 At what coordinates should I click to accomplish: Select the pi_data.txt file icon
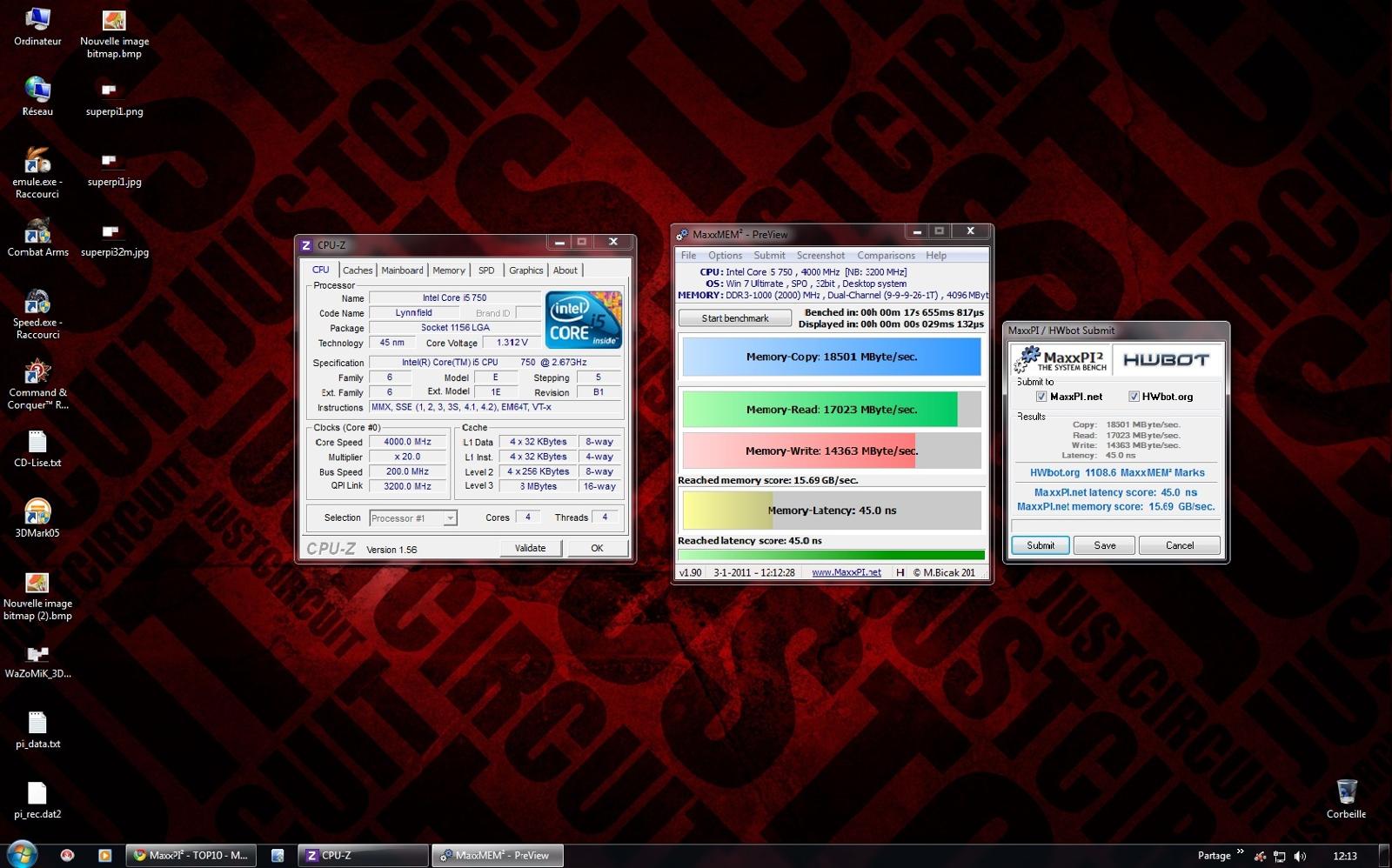point(37,723)
